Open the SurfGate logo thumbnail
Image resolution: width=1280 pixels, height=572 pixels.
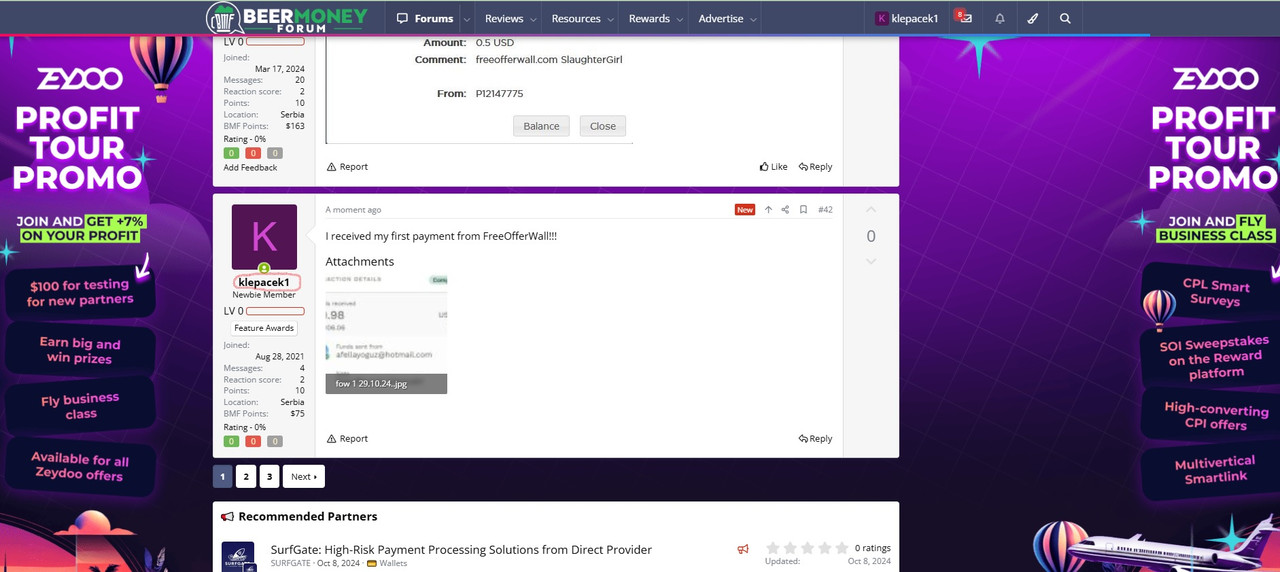pos(238,556)
